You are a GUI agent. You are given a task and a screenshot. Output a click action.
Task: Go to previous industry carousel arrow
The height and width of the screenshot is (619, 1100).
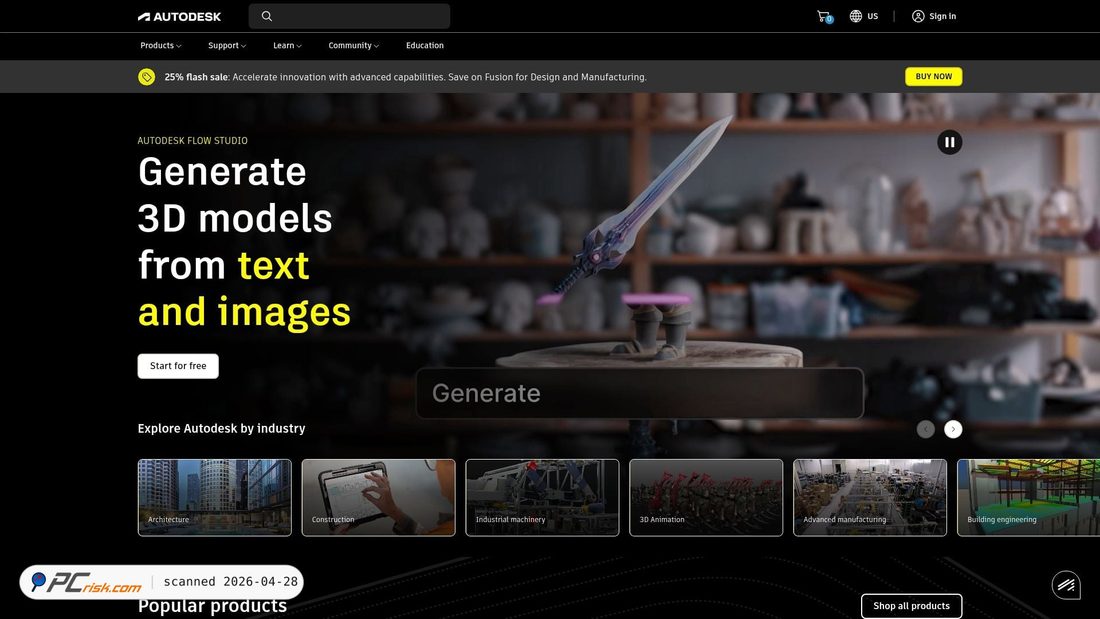(925, 429)
